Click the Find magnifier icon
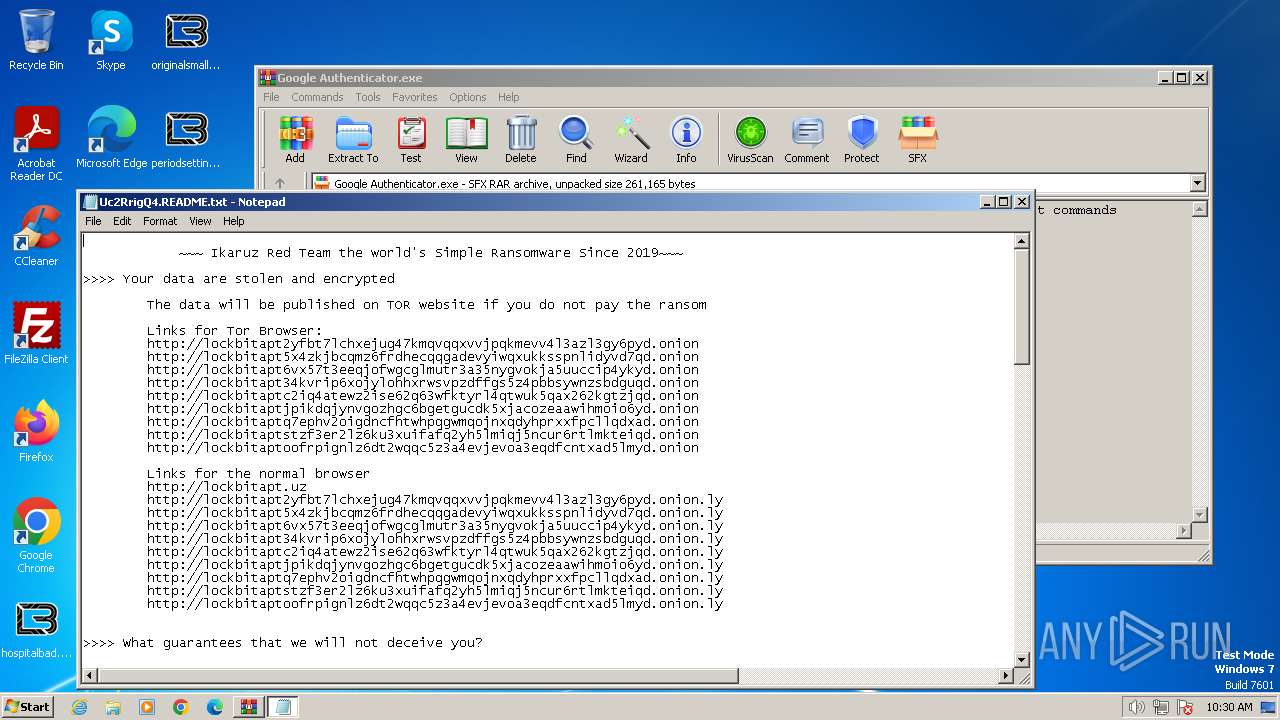 pyautogui.click(x=576, y=140)
